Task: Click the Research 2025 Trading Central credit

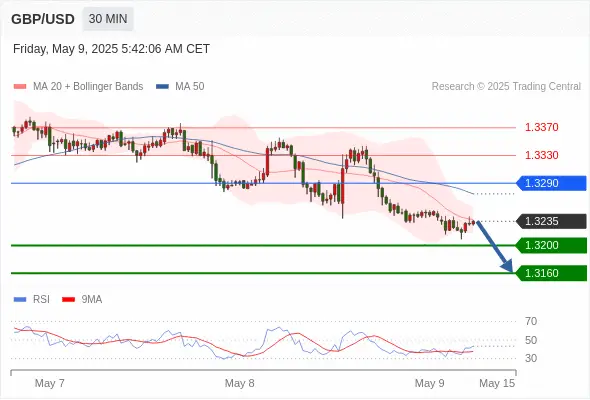Action: point(506,87)
